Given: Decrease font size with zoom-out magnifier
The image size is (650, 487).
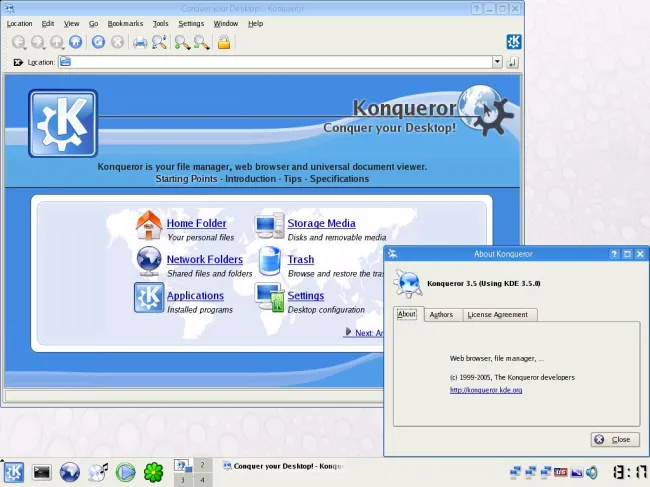Looking at the screenshot, I should [201, 42].
